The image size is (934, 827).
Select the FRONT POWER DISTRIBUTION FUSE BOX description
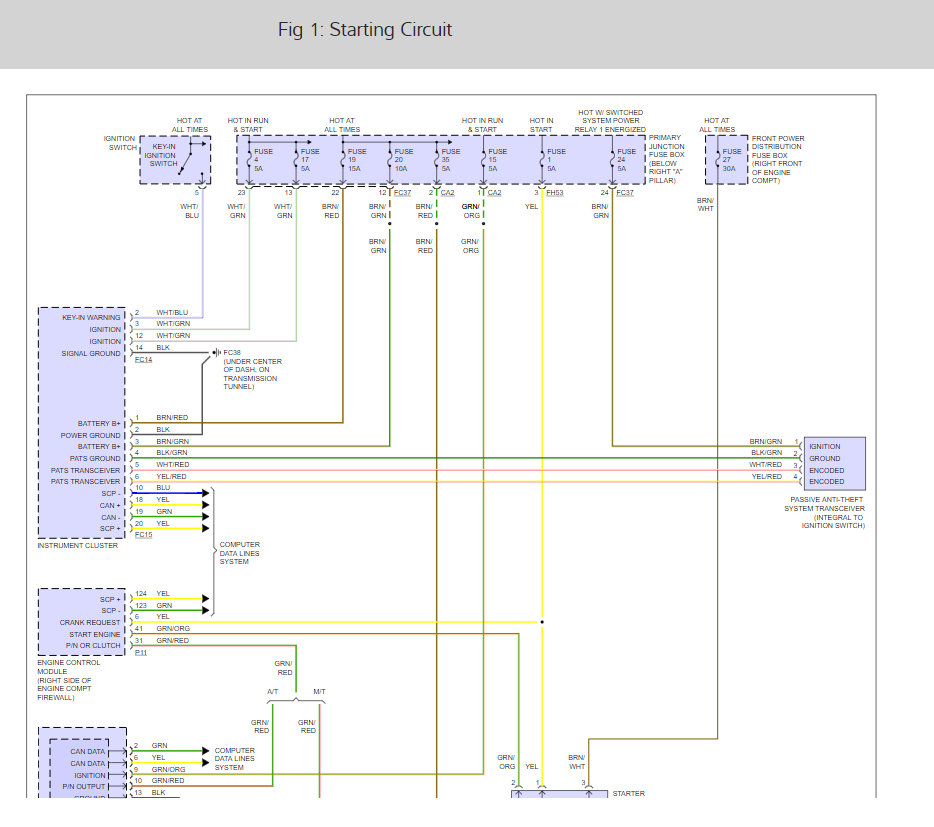click(777, 159)
